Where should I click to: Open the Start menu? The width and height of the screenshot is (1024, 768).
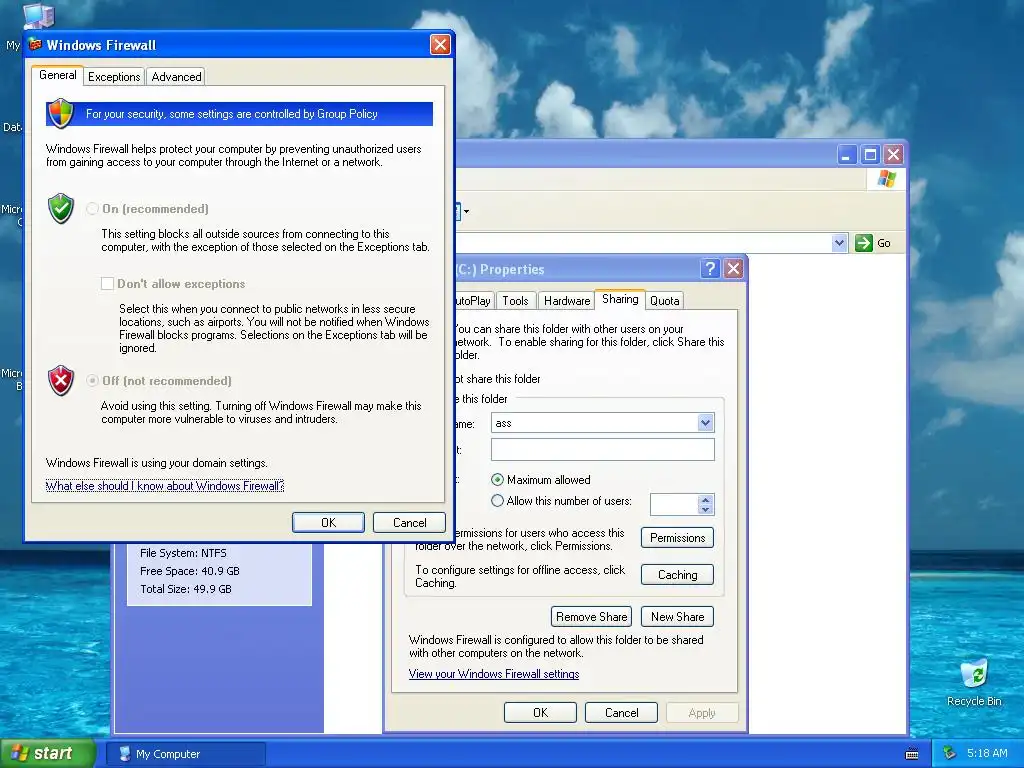point(46,754)
